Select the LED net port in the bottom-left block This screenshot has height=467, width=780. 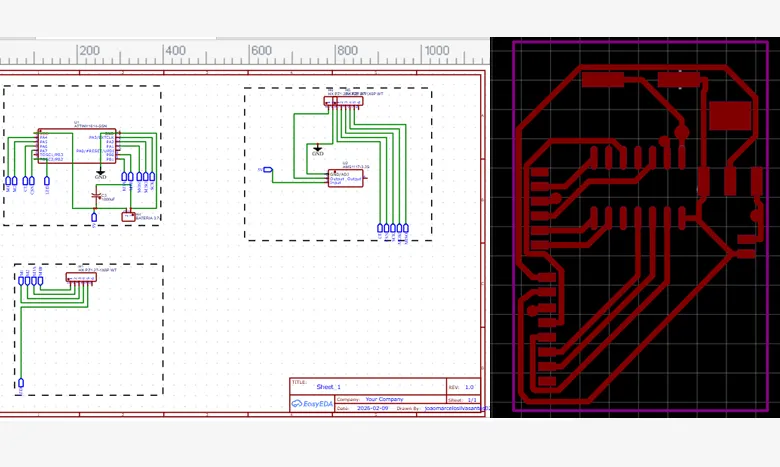pos(21,383)
